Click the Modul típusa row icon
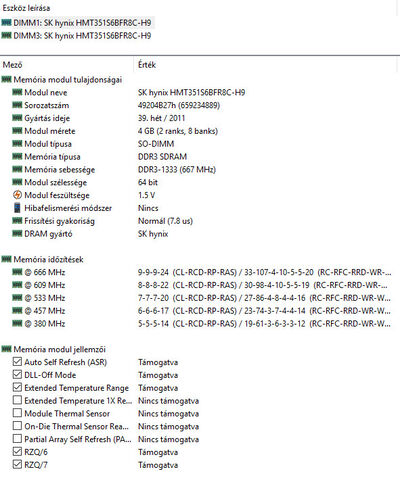Screen dimensions: 400x480 (17, 143)
